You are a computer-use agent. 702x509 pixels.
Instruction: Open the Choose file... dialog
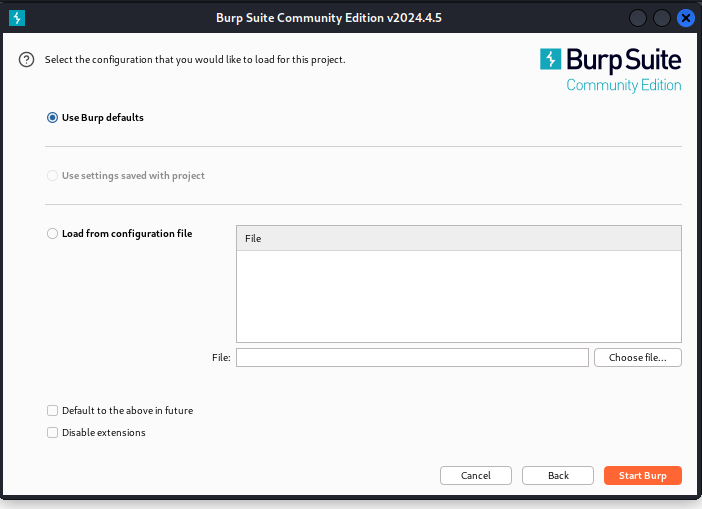pyautogui.click(x=638, y=358)
